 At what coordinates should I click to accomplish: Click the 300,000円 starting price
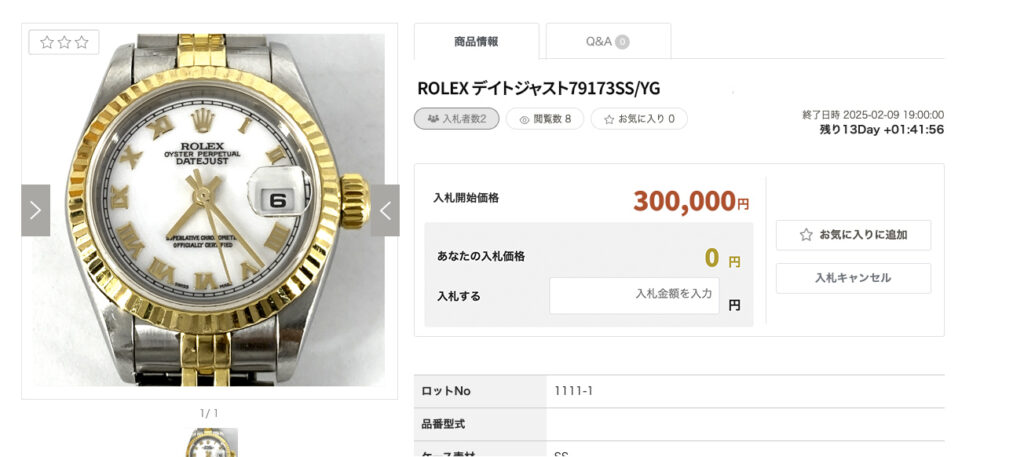pyautogui.click(x=691, y=201)
